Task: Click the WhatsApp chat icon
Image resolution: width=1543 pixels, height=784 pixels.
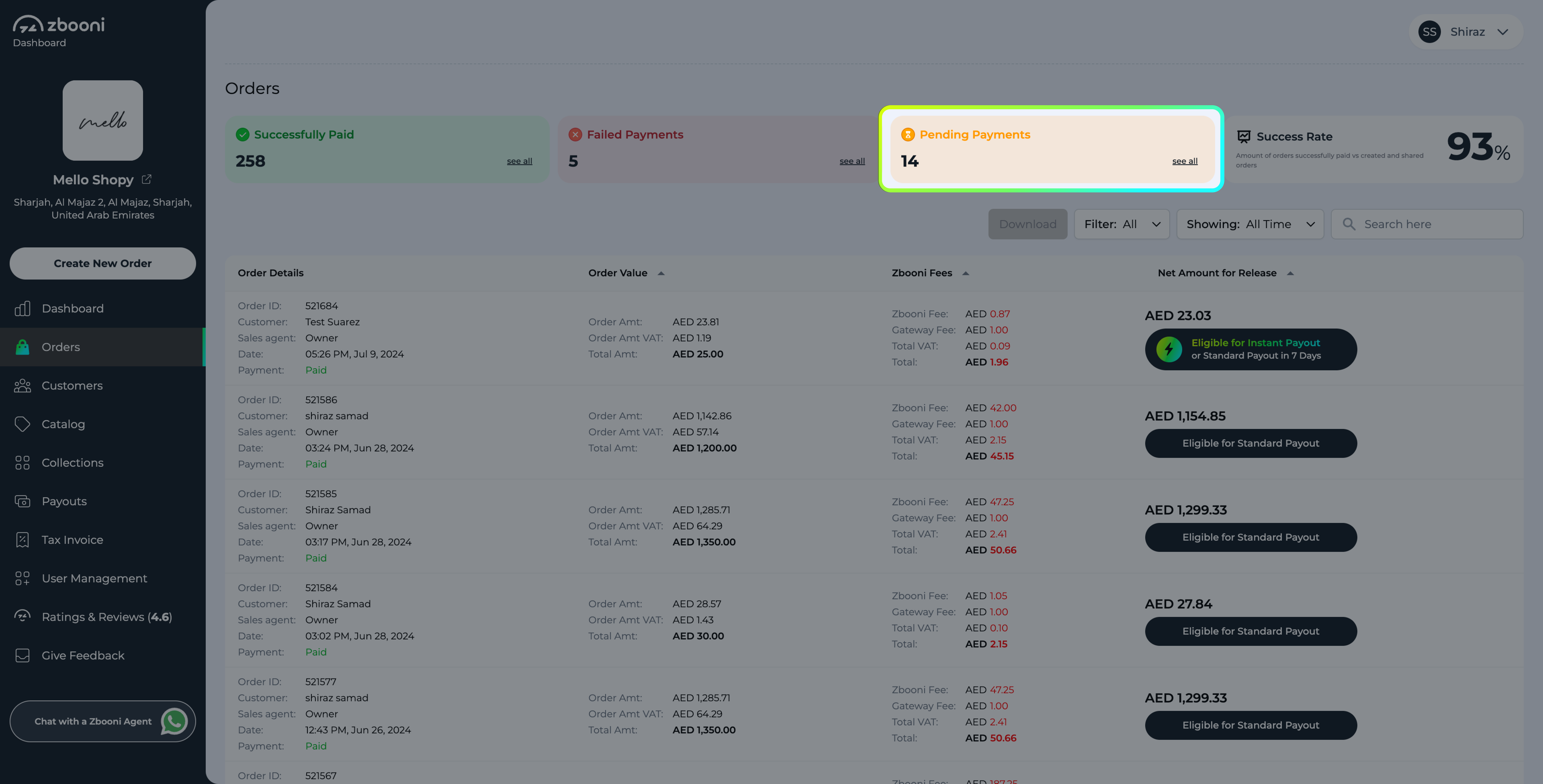Action: click(174, 721)
